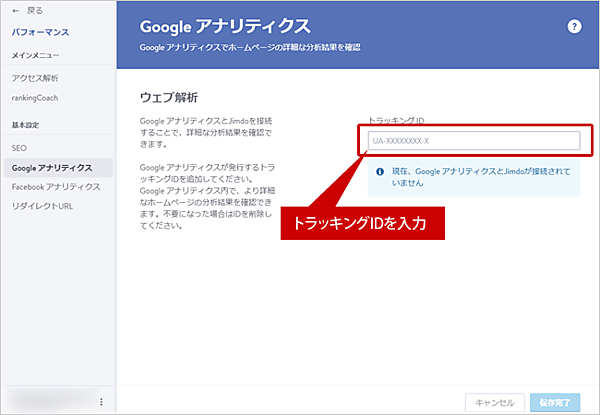Click the 保存完了 button
This screenshot has height=415, width=600.
pos(554,401)
